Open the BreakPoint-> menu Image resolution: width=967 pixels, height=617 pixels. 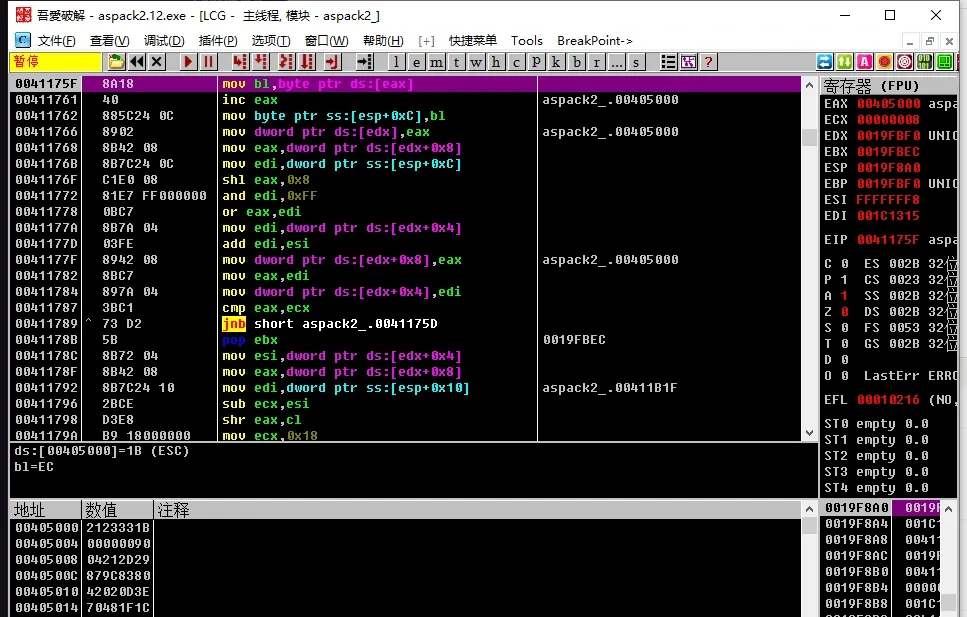pyautogui.click(x=595, y=41)
